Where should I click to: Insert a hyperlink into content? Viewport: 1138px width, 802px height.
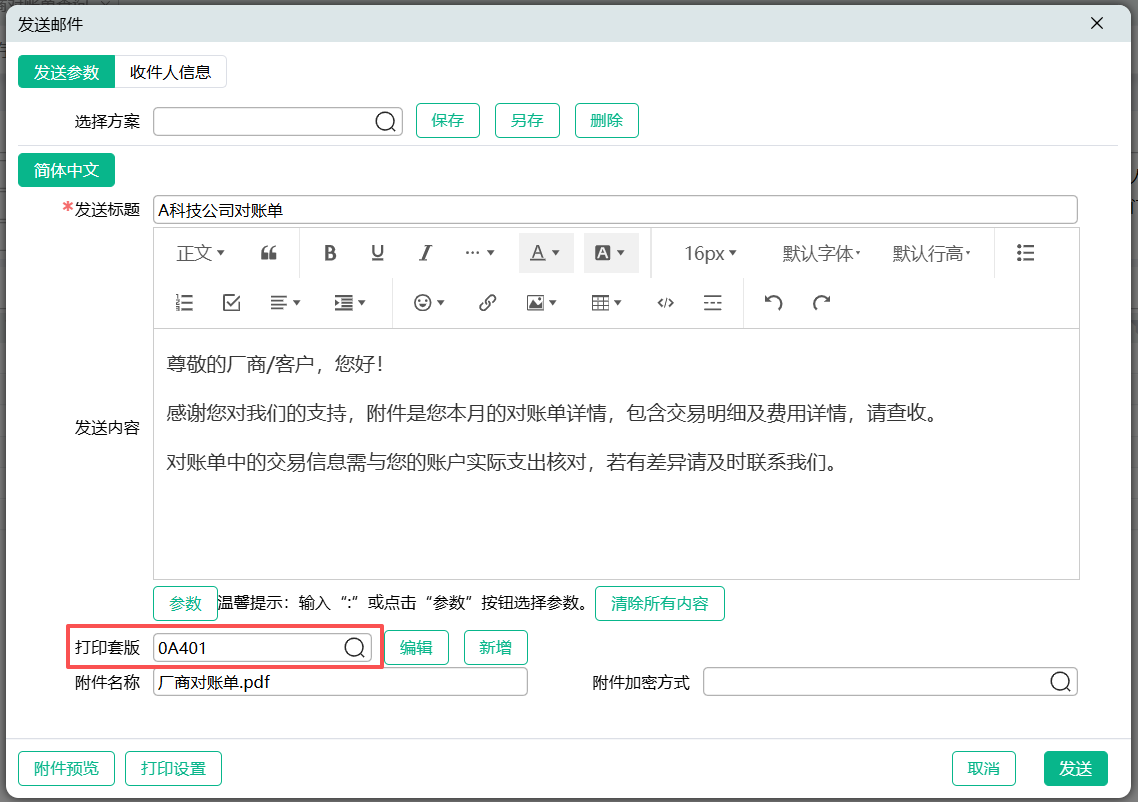click(x=487, y=303)
